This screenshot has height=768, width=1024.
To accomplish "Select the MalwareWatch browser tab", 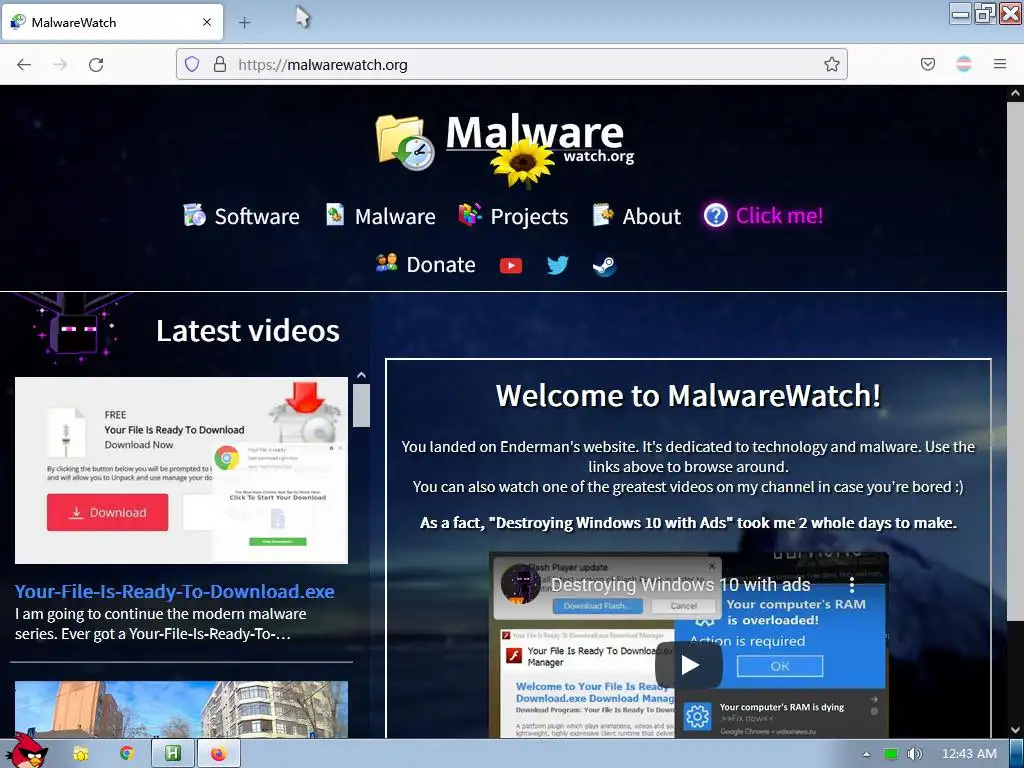I will coord(114,22).
